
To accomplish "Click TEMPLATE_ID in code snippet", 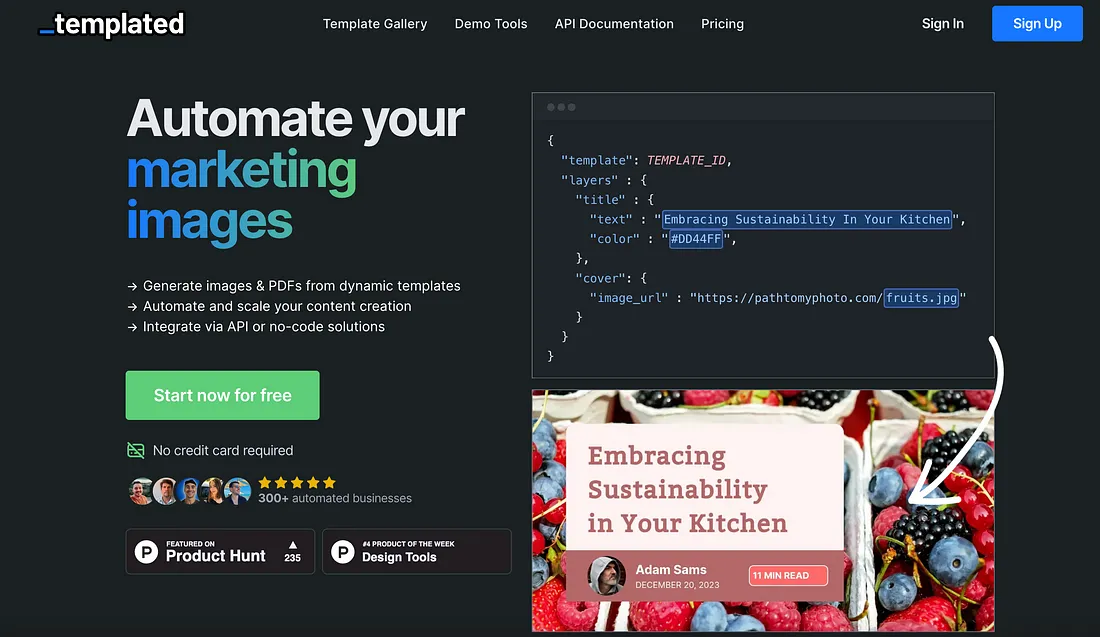I will 686,160.
